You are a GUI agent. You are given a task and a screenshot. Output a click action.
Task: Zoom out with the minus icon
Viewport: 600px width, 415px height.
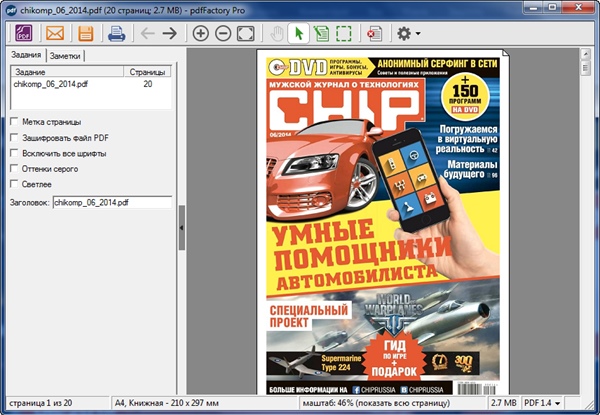223,33
